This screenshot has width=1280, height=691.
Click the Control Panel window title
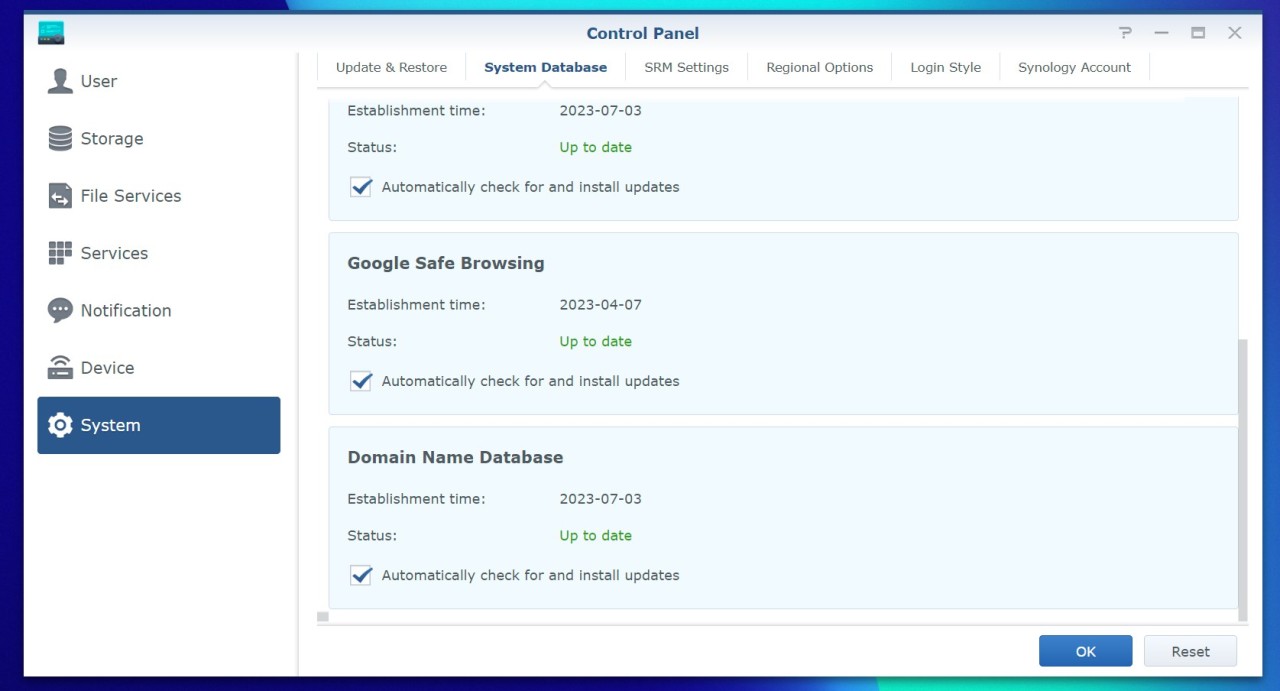[x=643, y=33]
